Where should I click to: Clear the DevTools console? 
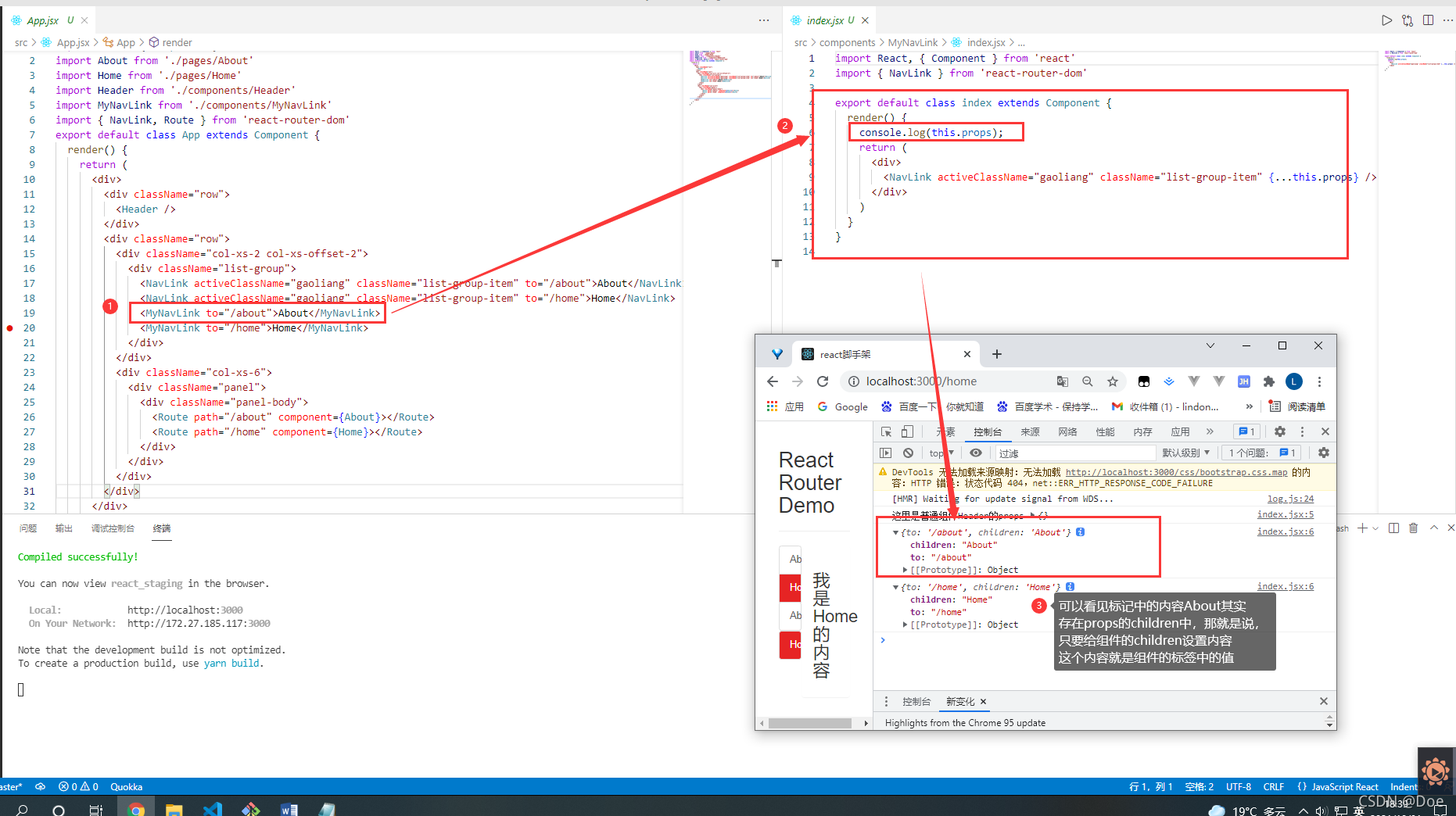tap(908, 452)
